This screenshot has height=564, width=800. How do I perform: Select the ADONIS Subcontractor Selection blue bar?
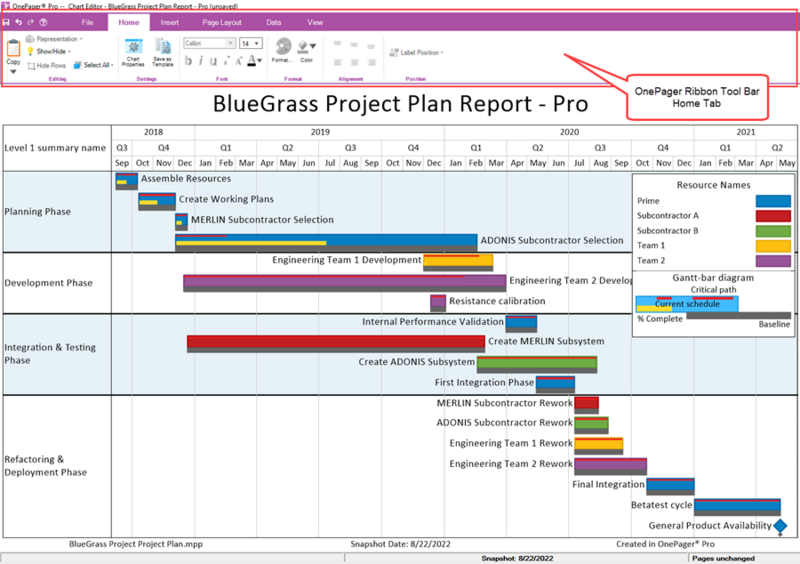tap(327, 240)
